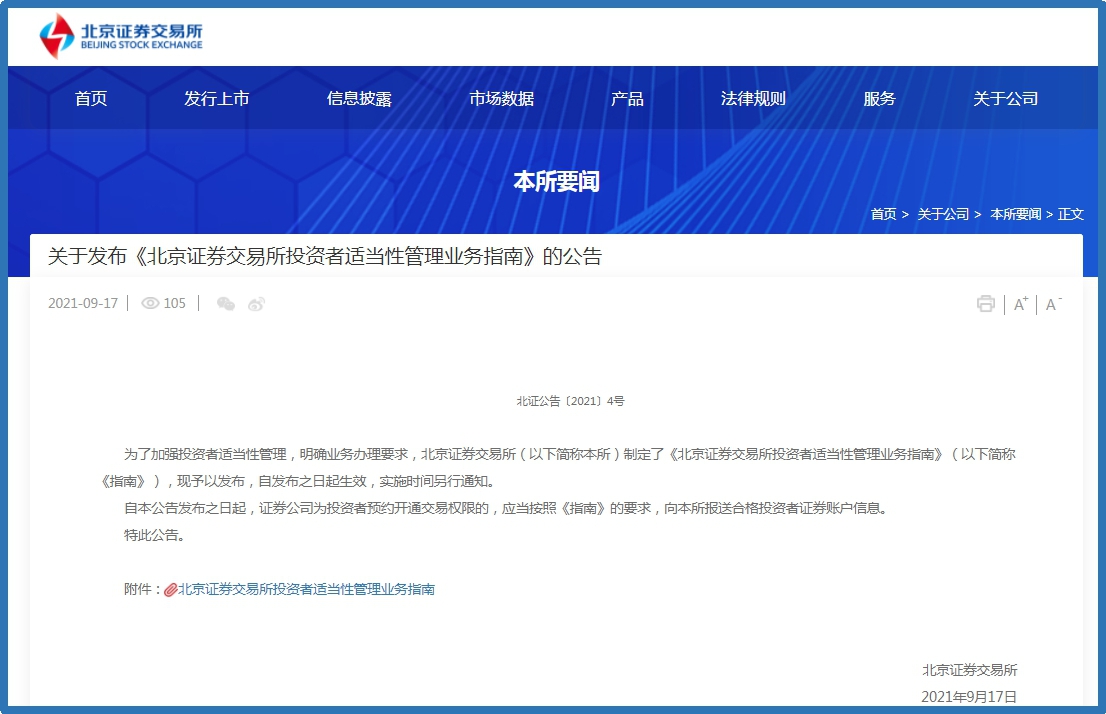Increase font size with A+ icon
This screenshot has width=1106, height=714.
click(x=1021, y=304)
